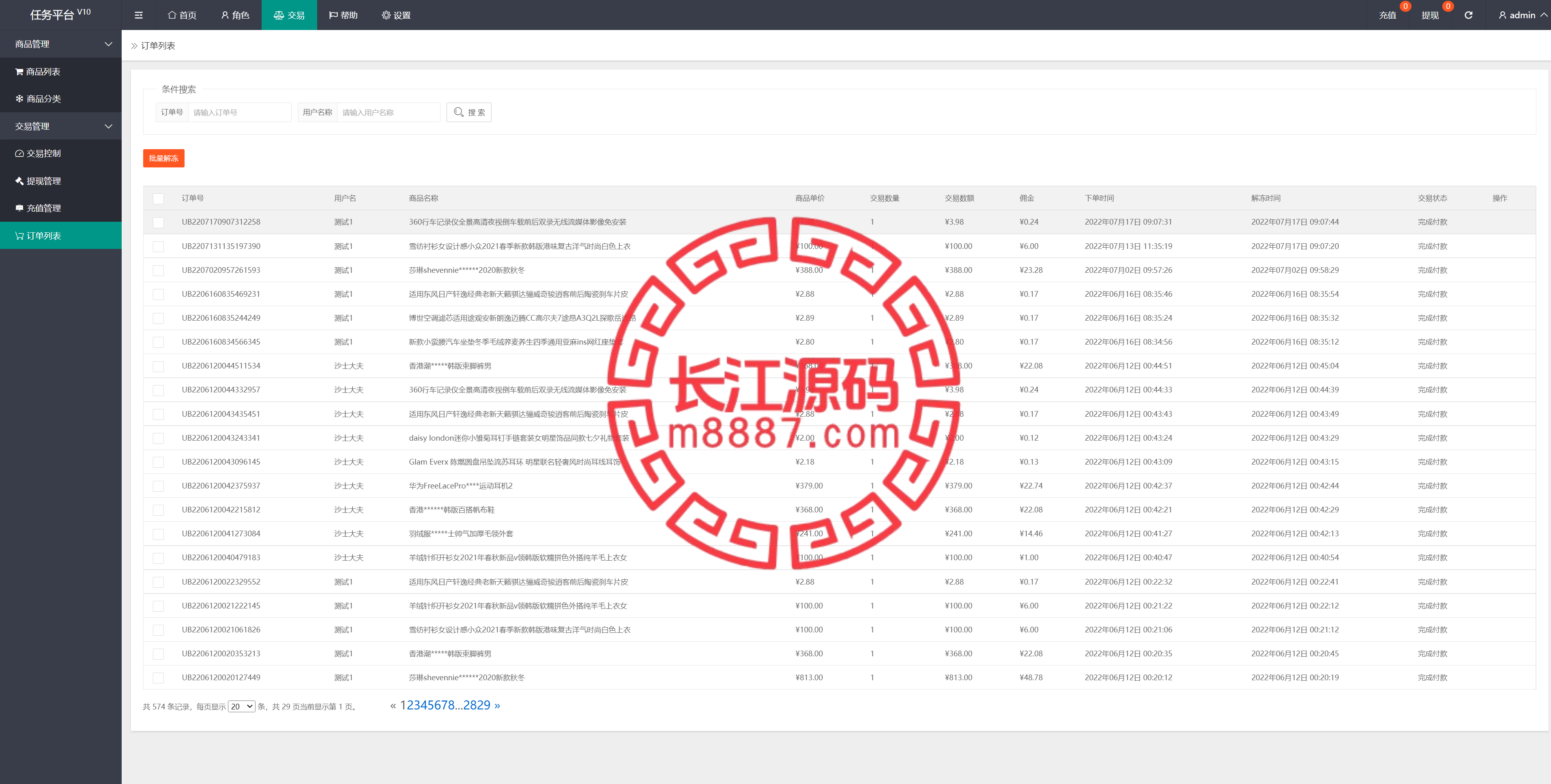The height and width of the screenshot is (784, 1551).
Task: Focus the 订单号 search input
Action: (240, 113)
